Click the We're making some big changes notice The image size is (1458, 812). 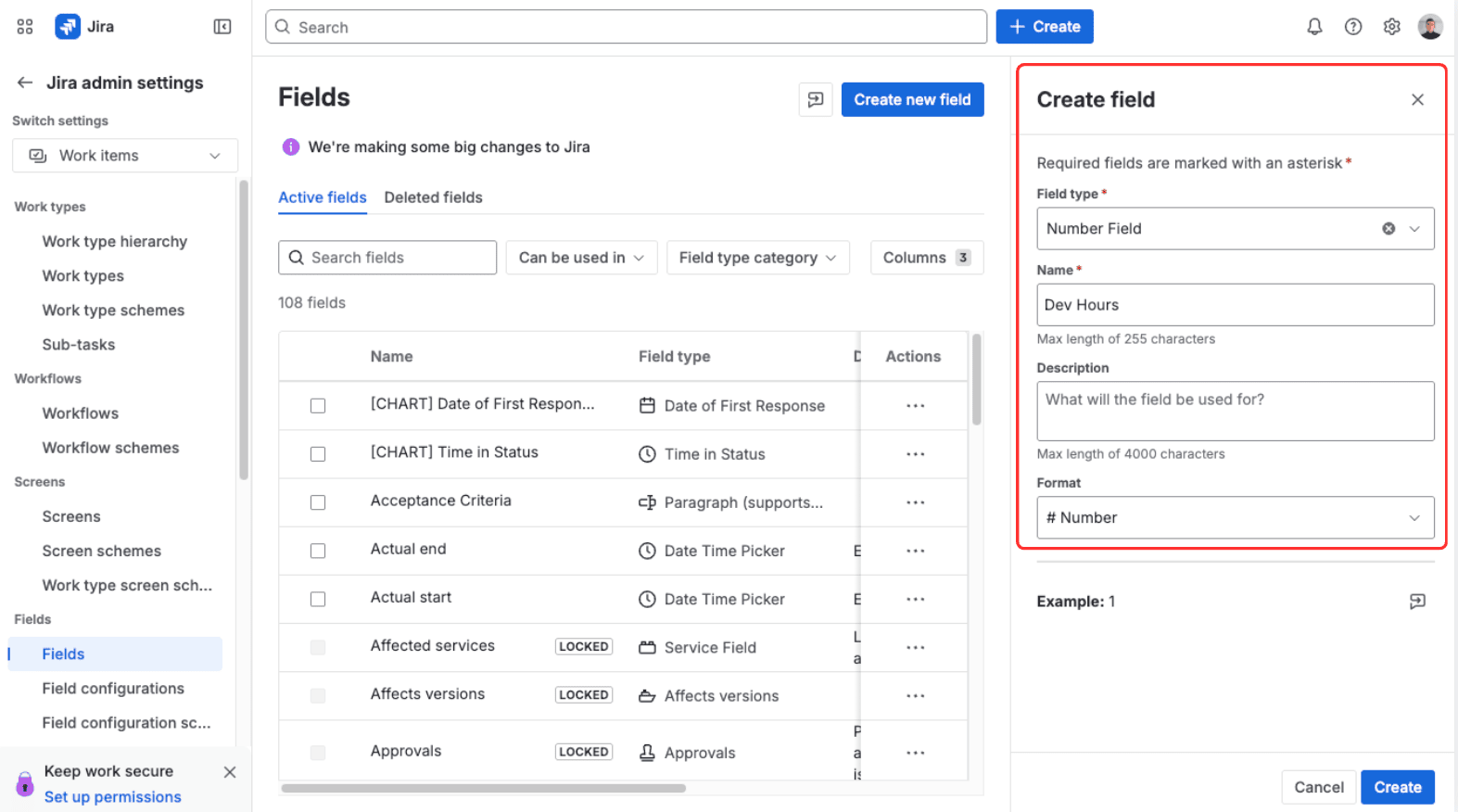[x=449, y=146]
